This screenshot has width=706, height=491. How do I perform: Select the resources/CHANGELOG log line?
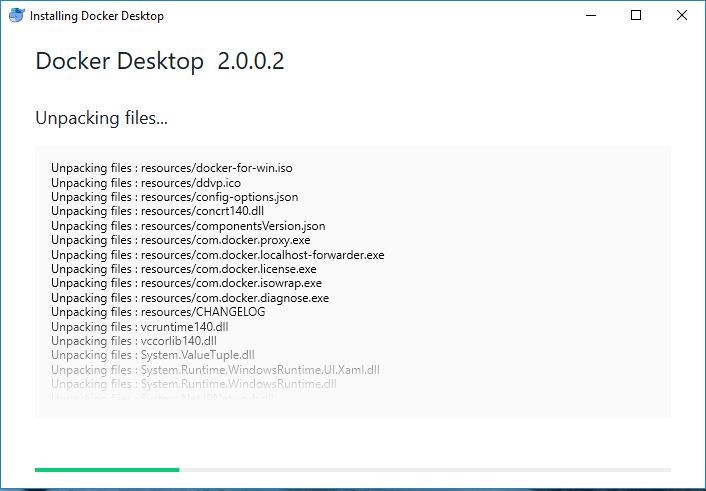pos(158,312)
